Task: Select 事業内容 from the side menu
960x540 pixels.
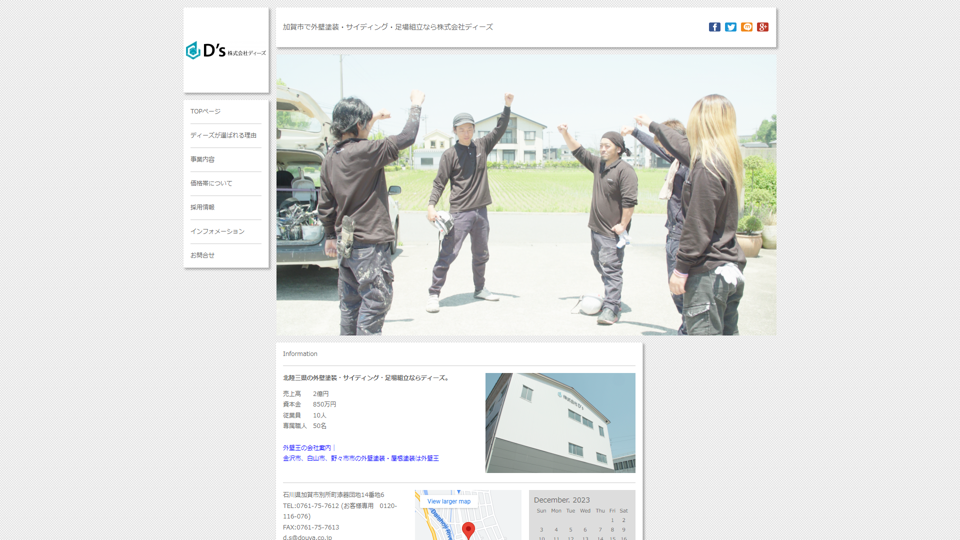Action: 202,159
